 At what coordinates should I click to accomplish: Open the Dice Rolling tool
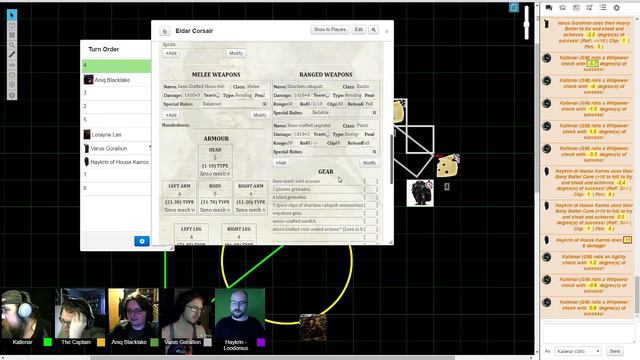12,84
